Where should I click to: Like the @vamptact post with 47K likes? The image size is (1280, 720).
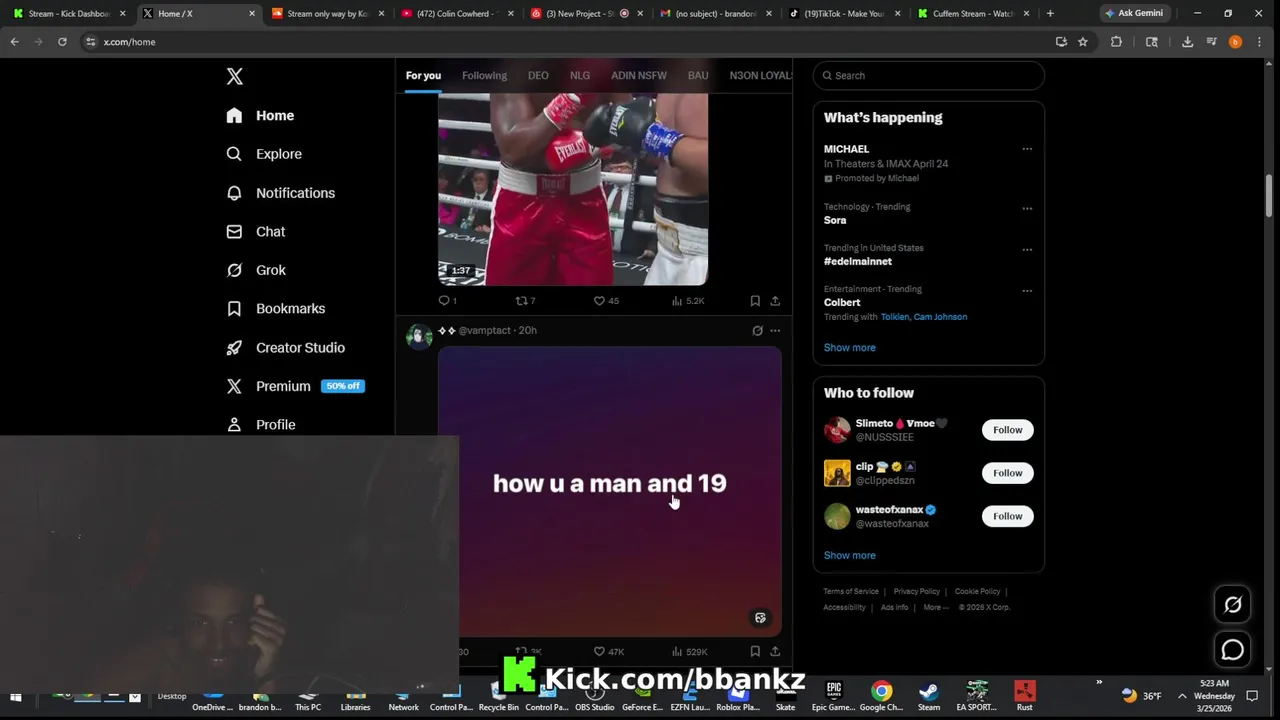pos(609,651)
